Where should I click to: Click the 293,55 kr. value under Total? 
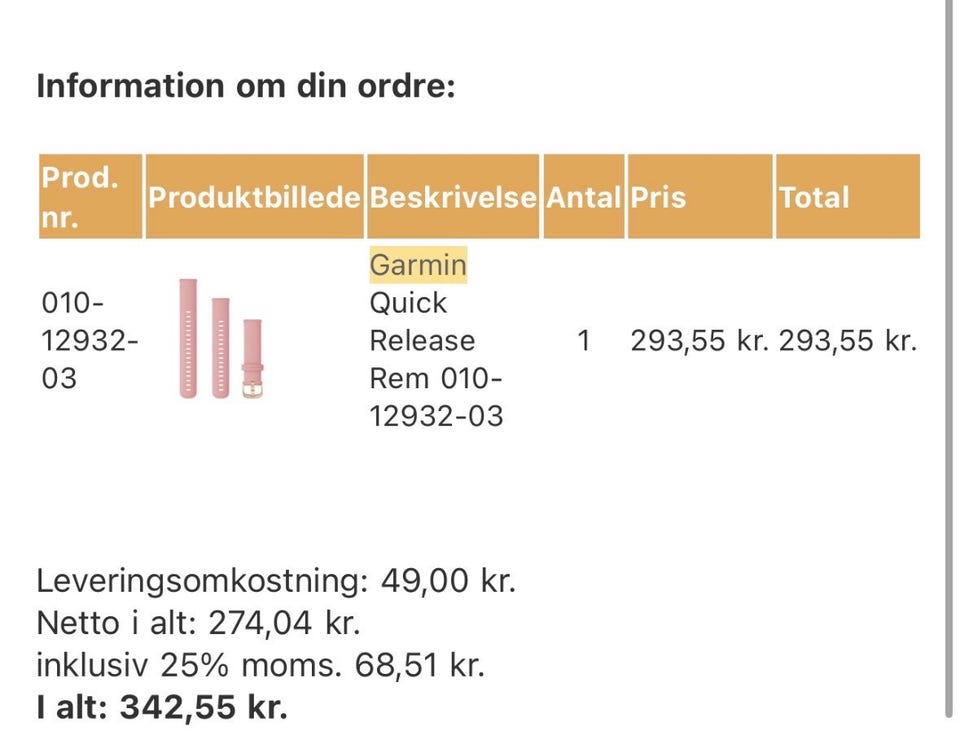pos(848,341)
